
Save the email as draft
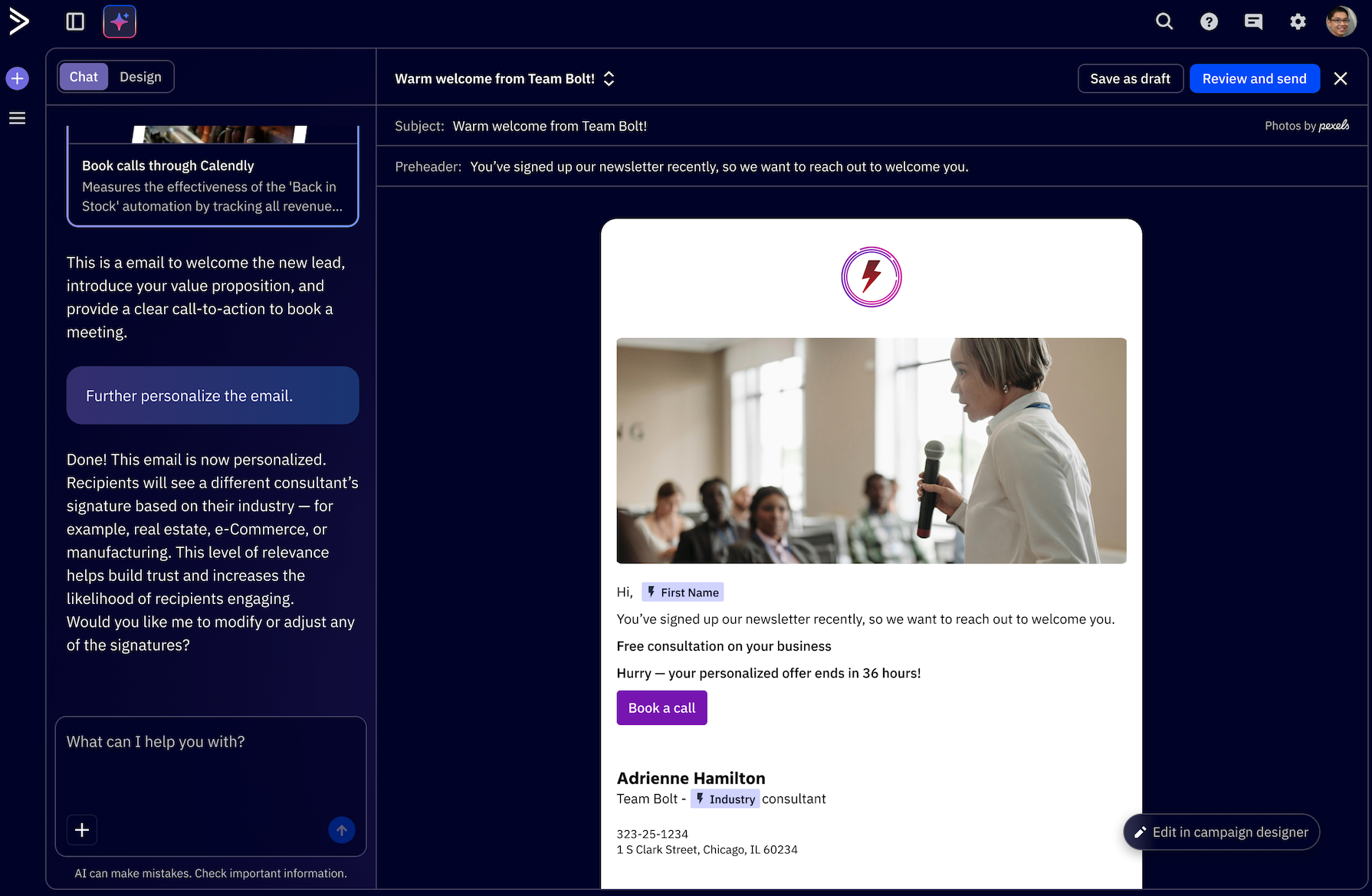[x=1131, y=78]
